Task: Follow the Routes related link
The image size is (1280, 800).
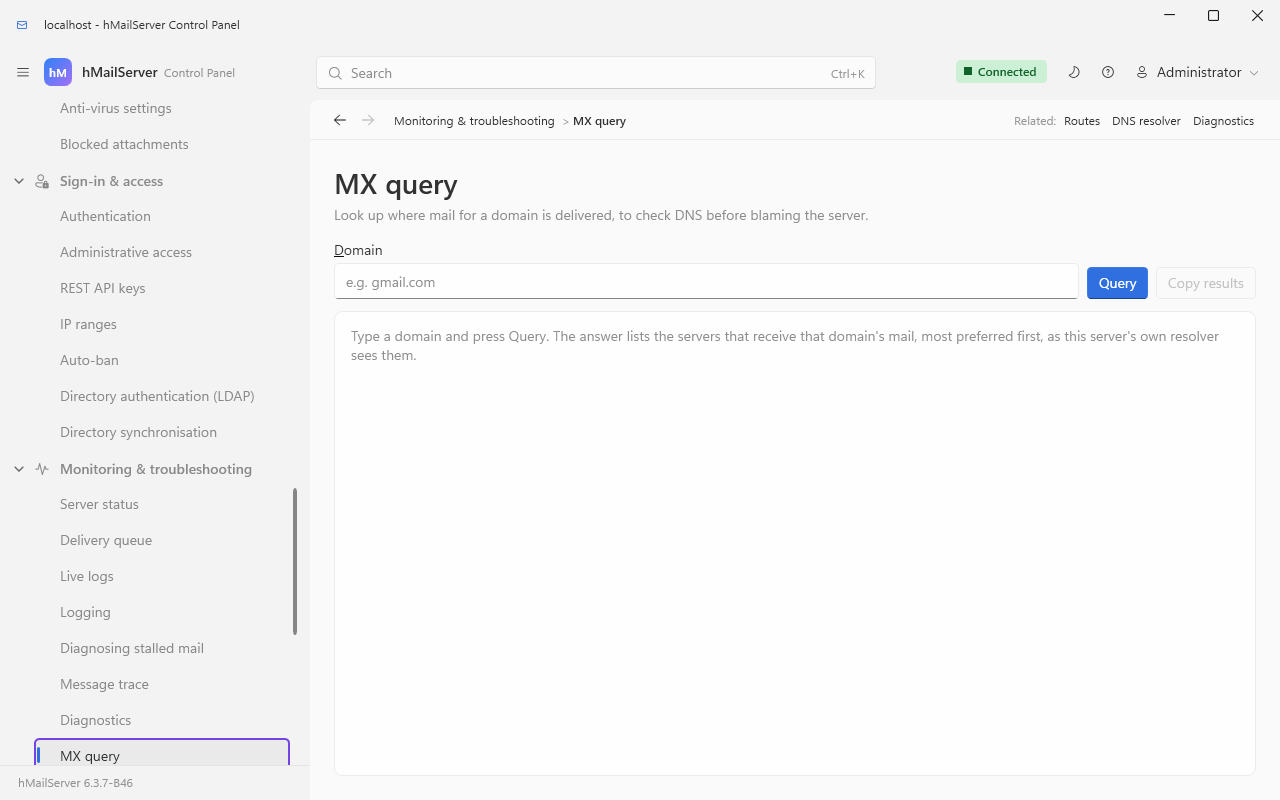Action: 1082,120
